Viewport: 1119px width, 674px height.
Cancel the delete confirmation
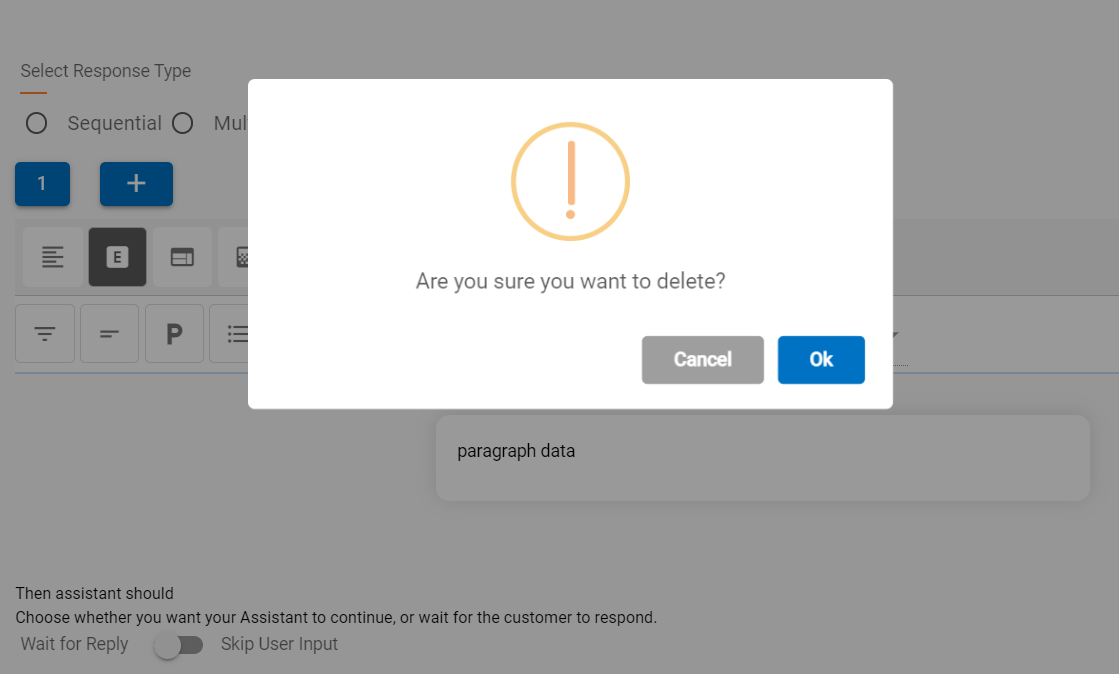tap(702, 360)
